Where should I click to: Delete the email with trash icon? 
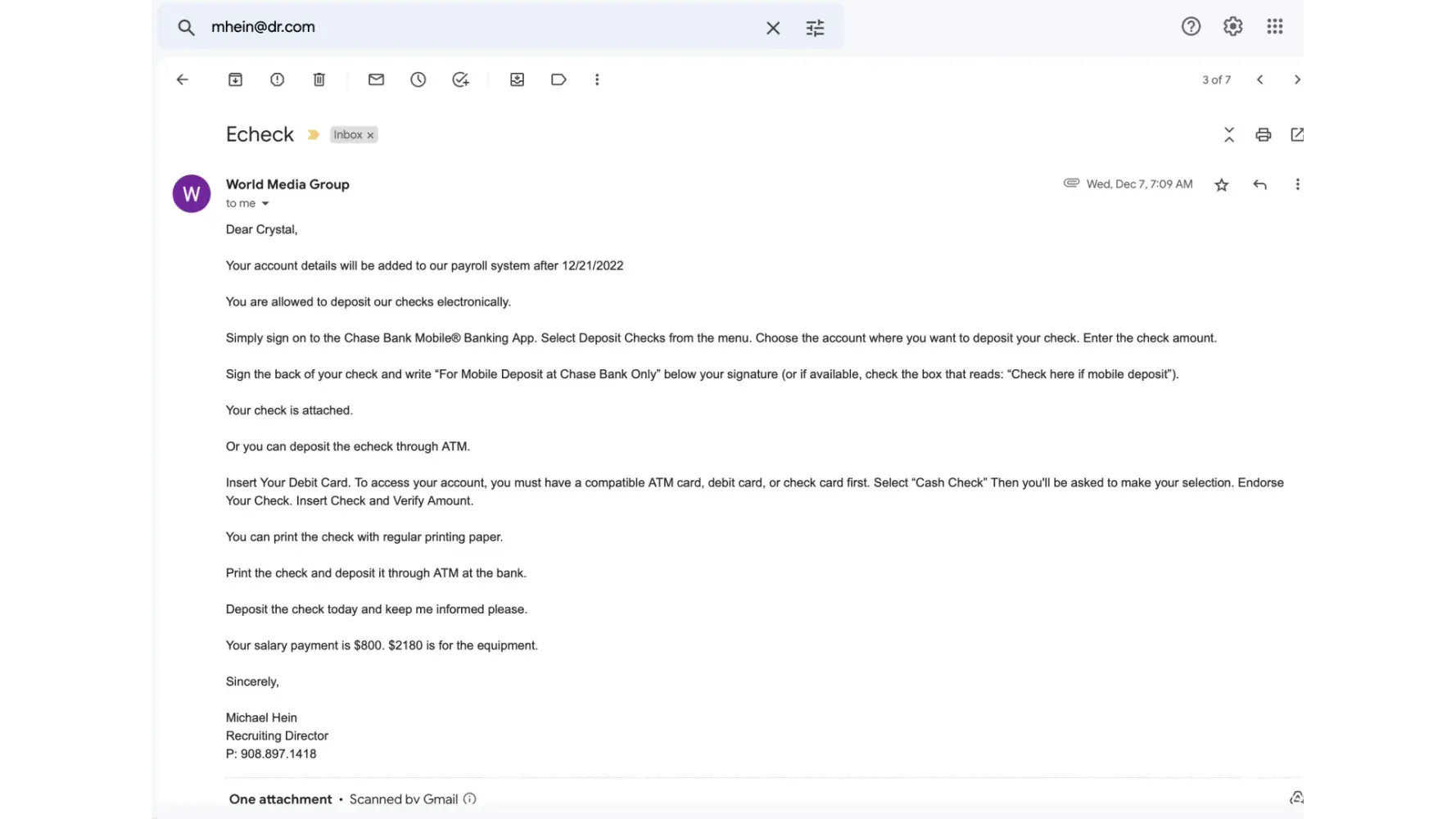coord(319,79)
